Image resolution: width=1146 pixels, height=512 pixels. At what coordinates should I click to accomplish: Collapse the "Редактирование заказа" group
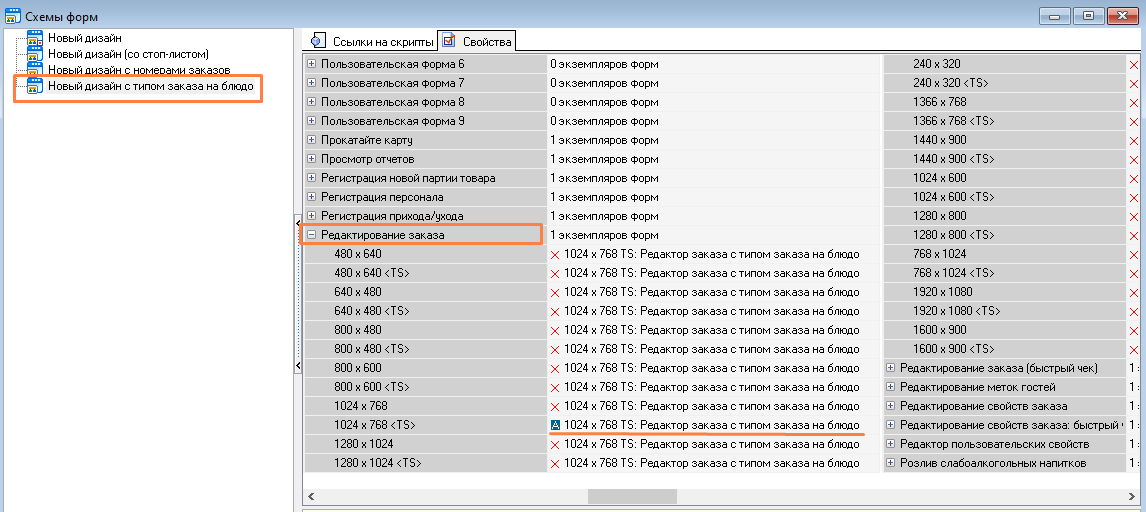[311, 235]
